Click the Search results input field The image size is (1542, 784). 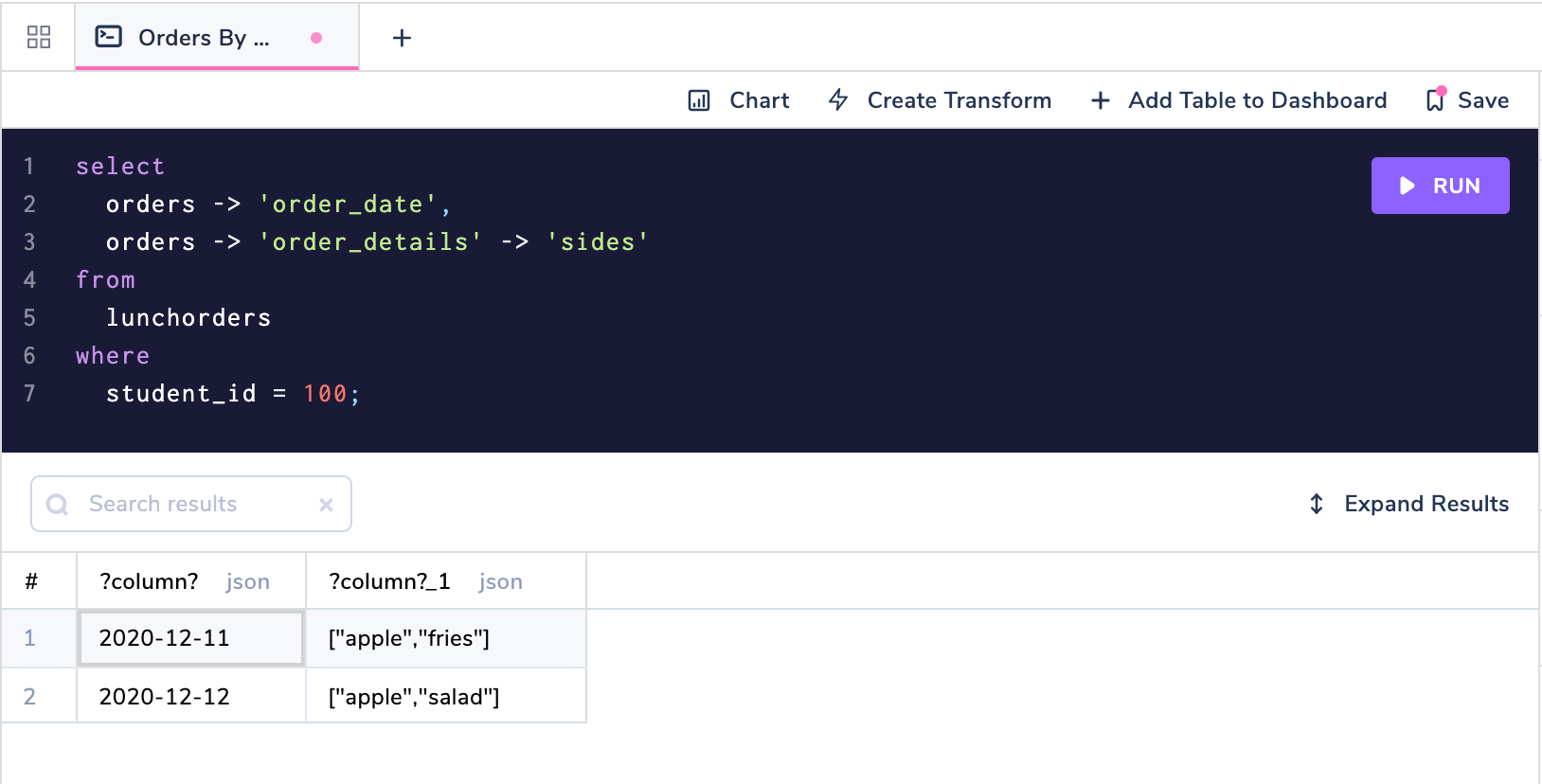189,504
